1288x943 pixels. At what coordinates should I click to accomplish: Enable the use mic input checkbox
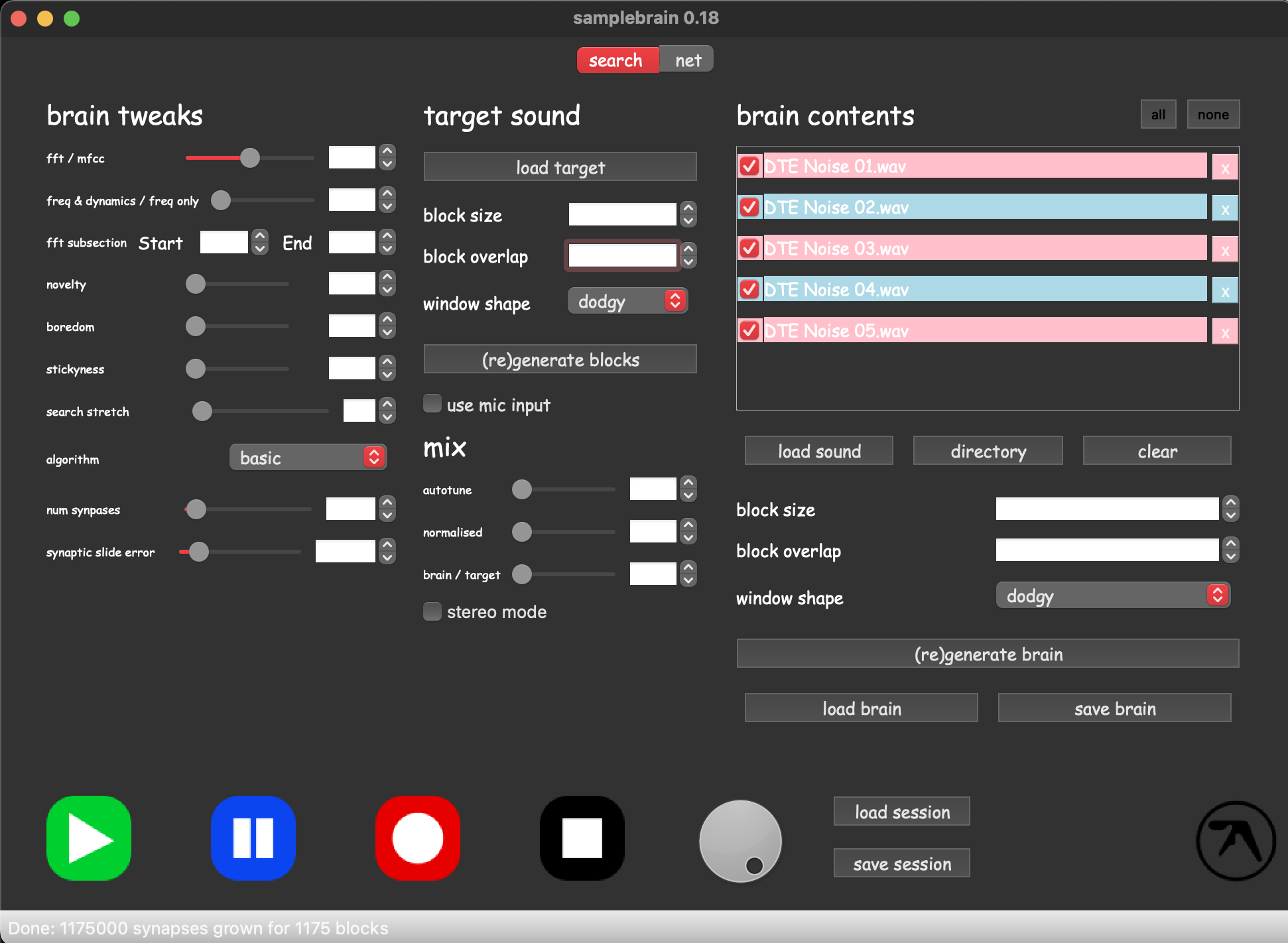[x=432, y=404]
